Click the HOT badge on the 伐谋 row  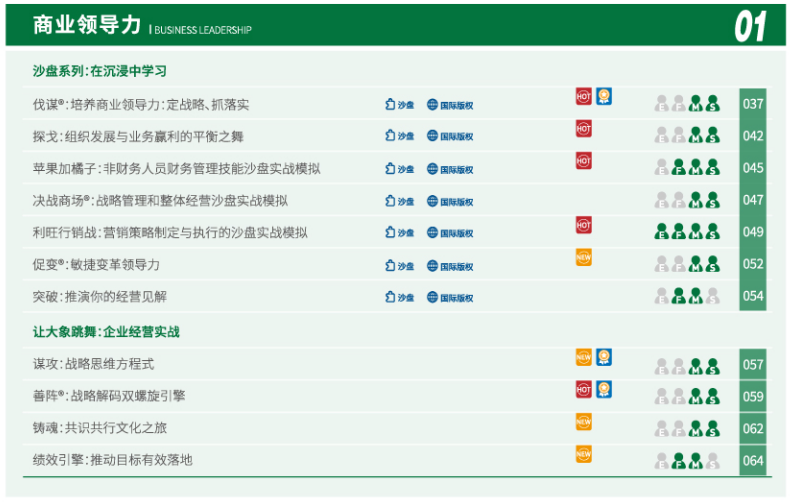coord(584,97)
